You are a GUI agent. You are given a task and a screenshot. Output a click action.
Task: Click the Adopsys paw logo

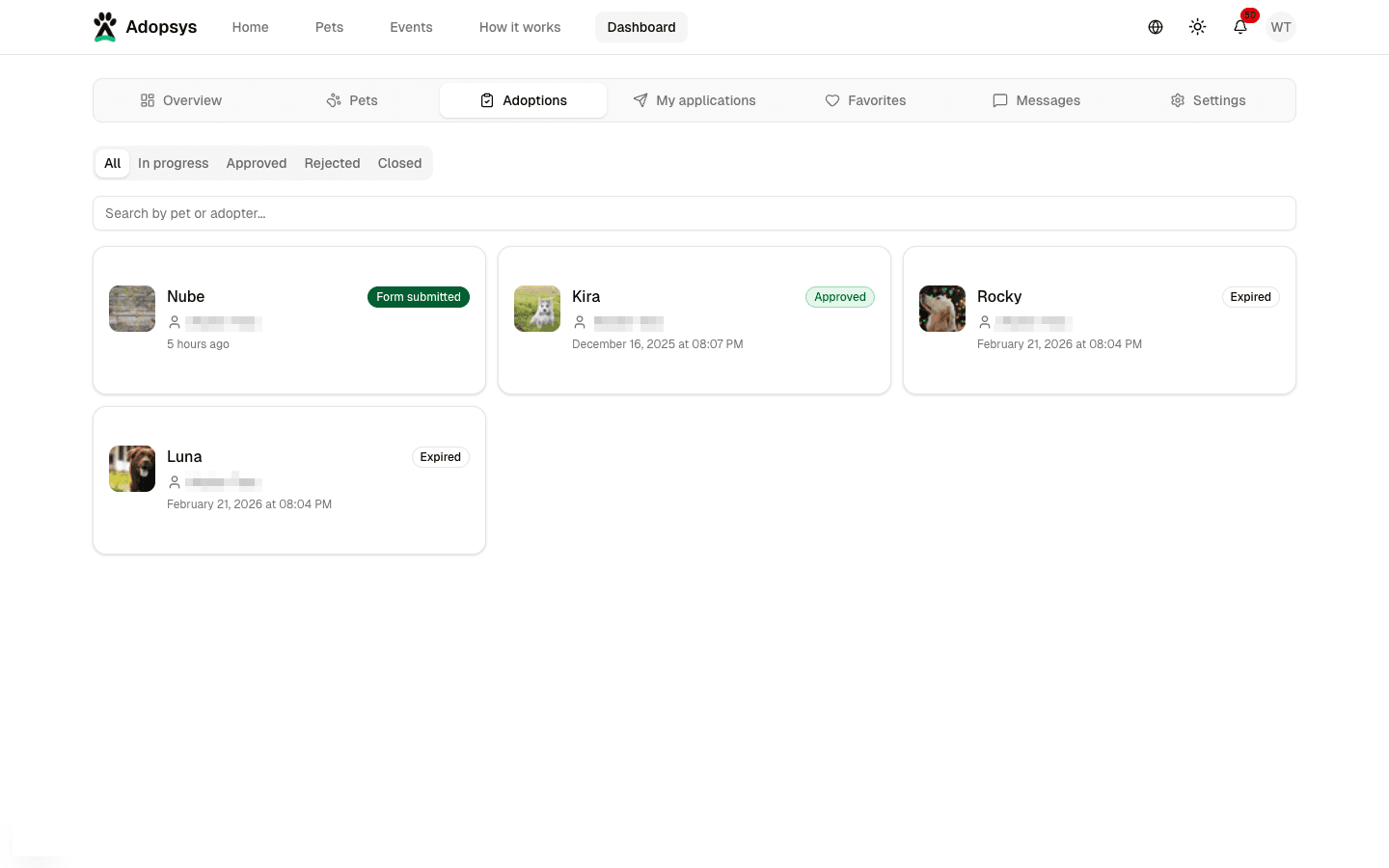point(105,27)
